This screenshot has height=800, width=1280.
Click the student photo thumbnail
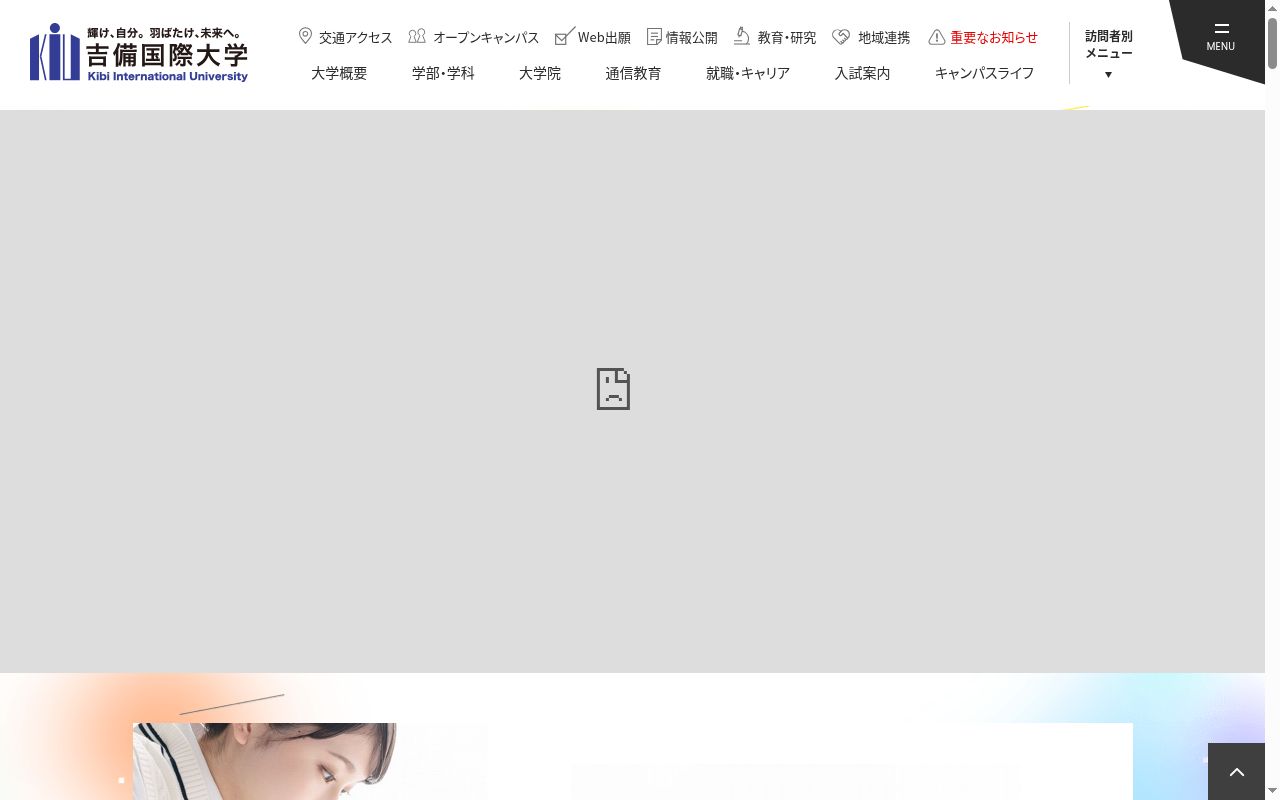coord(265,761)
